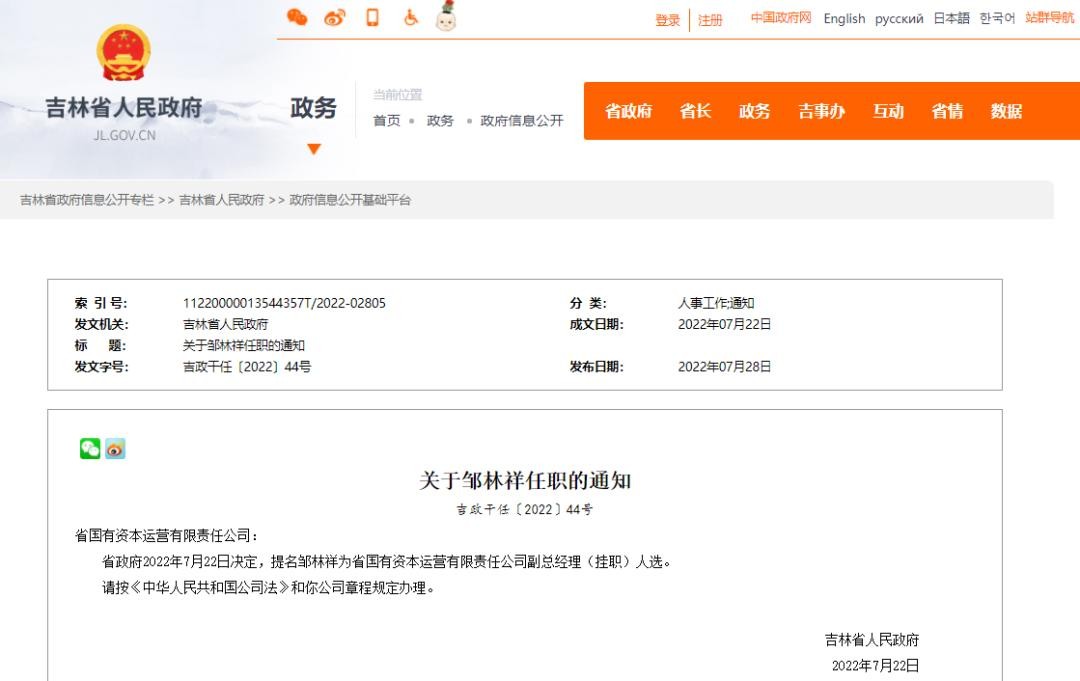Image resolution: width=1080 pixels, height=681 pixels.
Task: Open the 中国政府网 link
Action: 781,19
